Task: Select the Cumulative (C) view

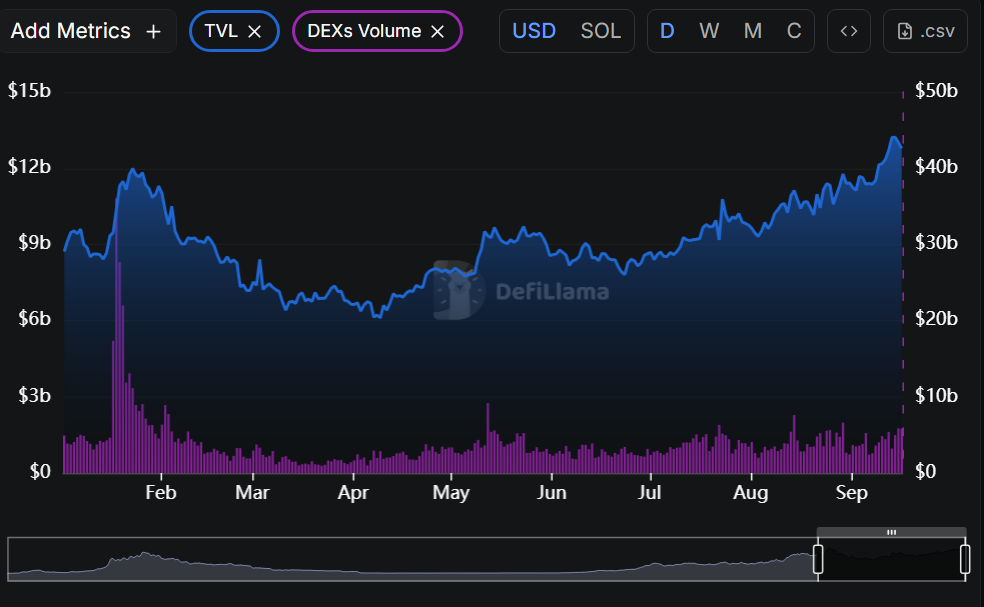Action: 794,31
